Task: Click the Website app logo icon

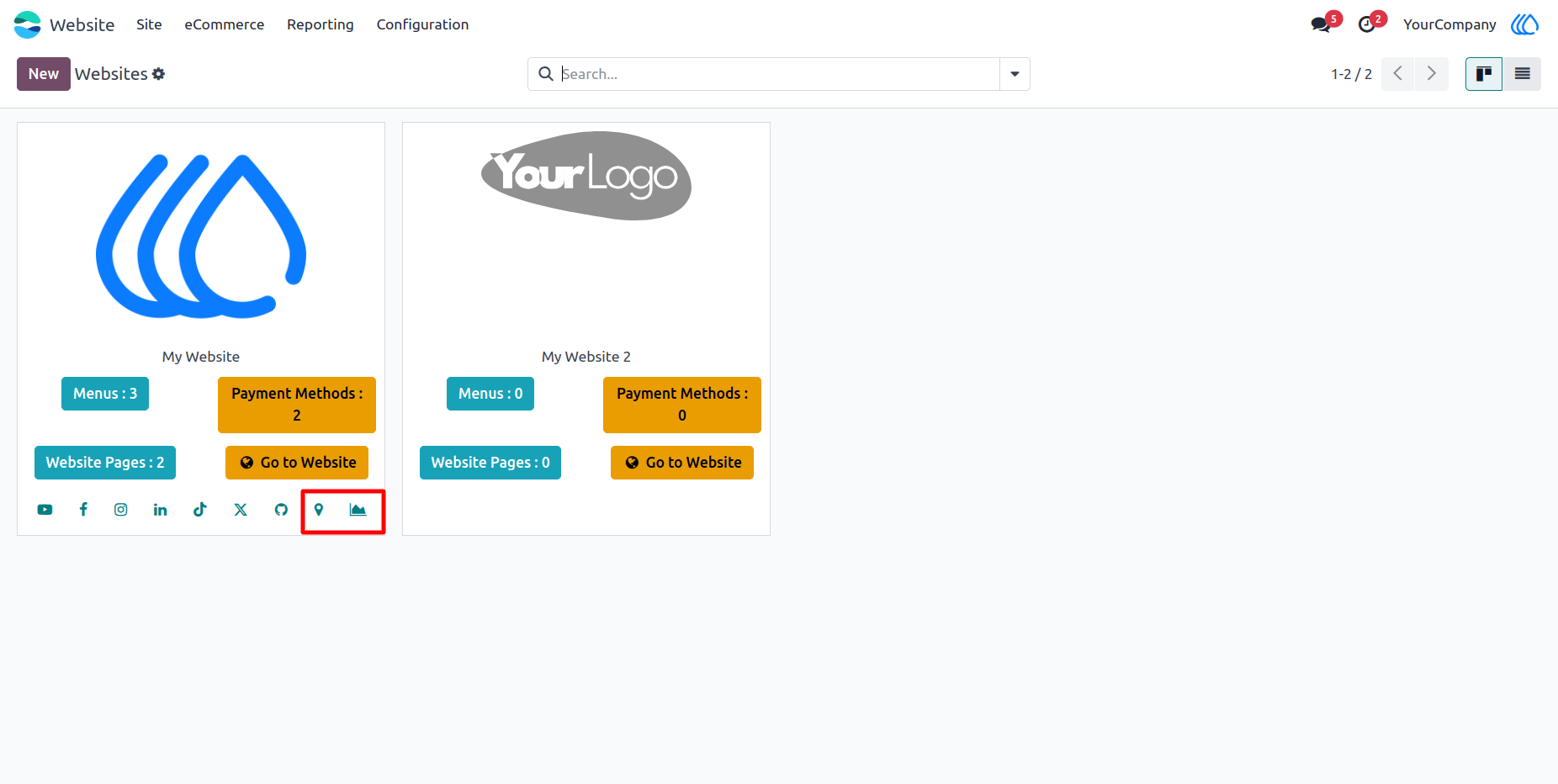Action: (27, 24)
